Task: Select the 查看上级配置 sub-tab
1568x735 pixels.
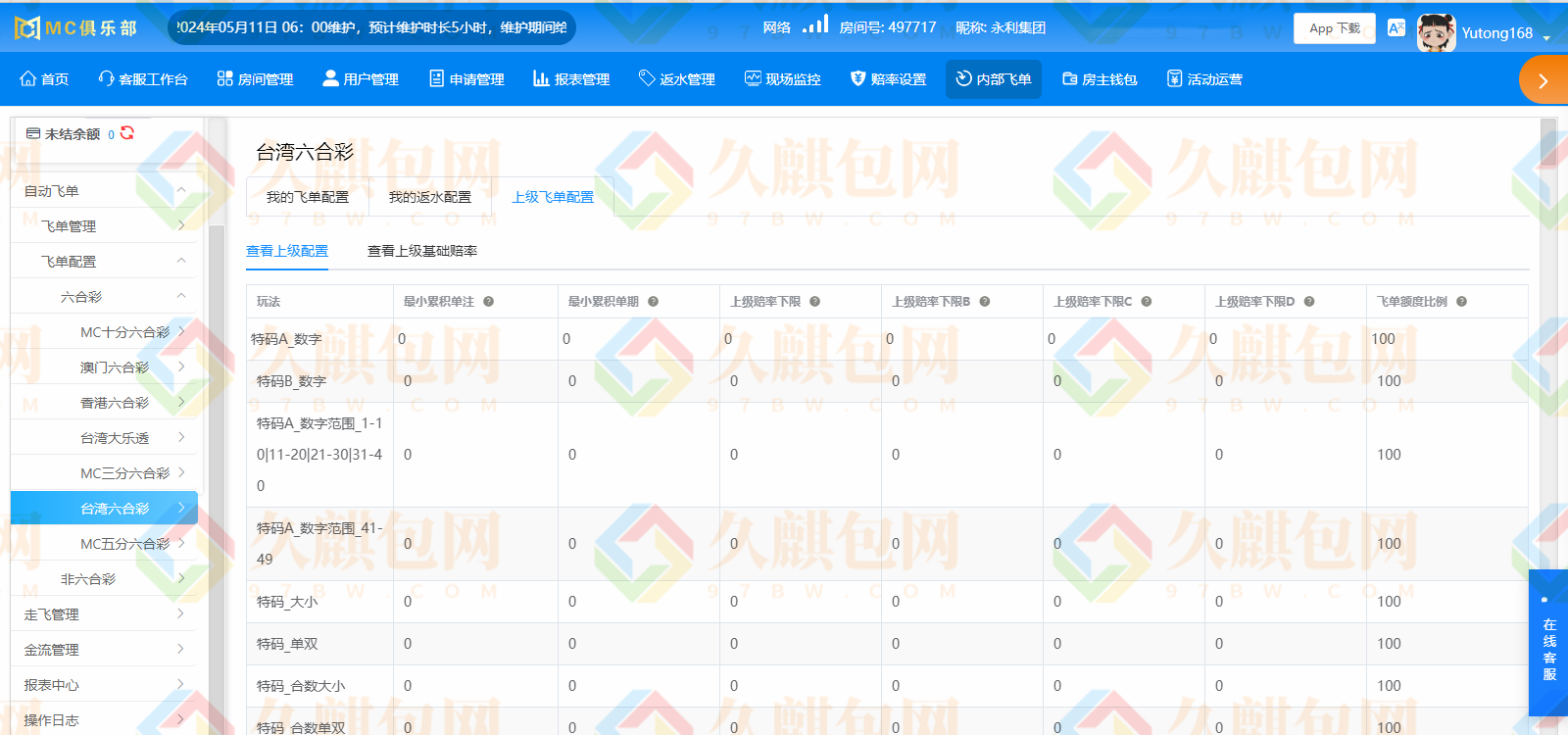Action: click(x=287, y=251)
